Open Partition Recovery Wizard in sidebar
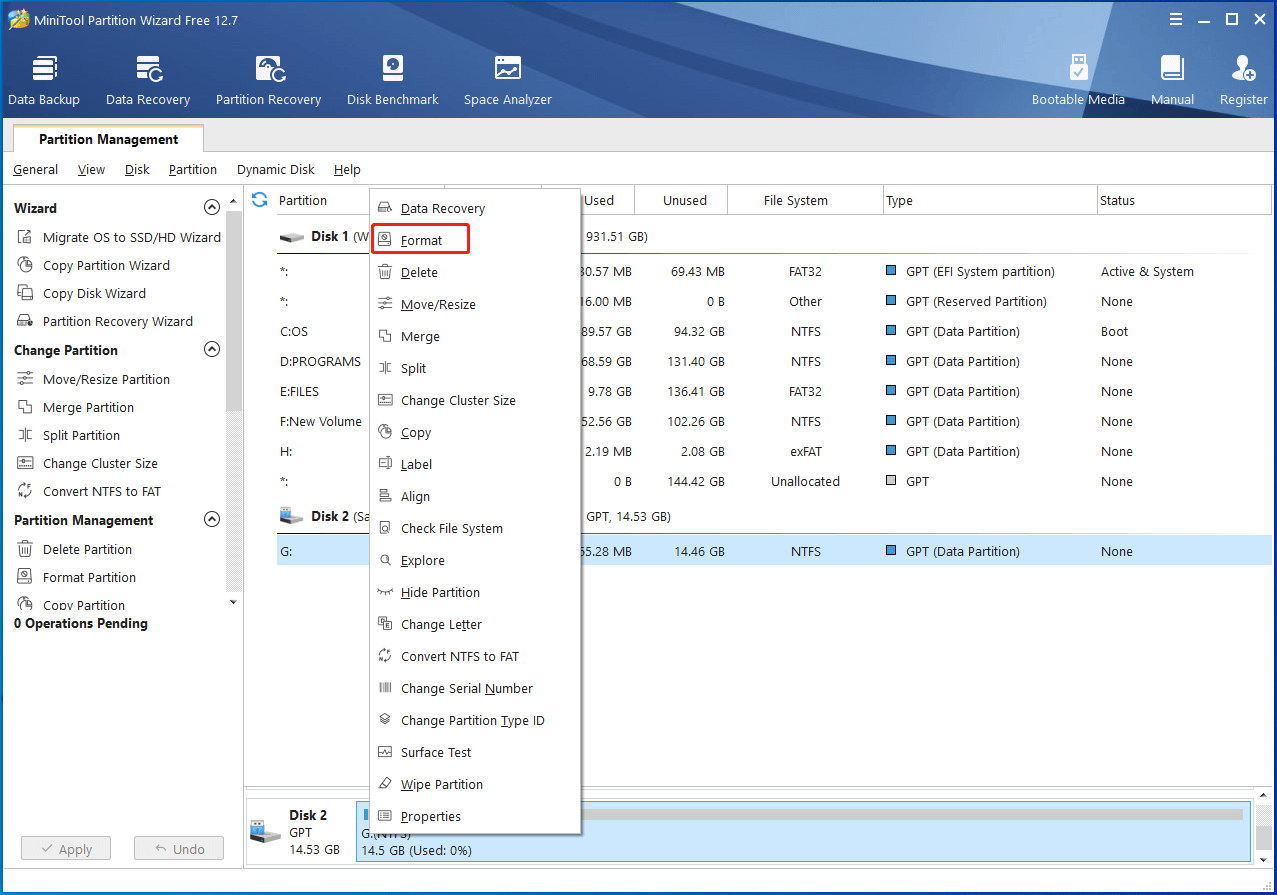Viewport: 1277px width, 895px height. (x=104, y=321)
